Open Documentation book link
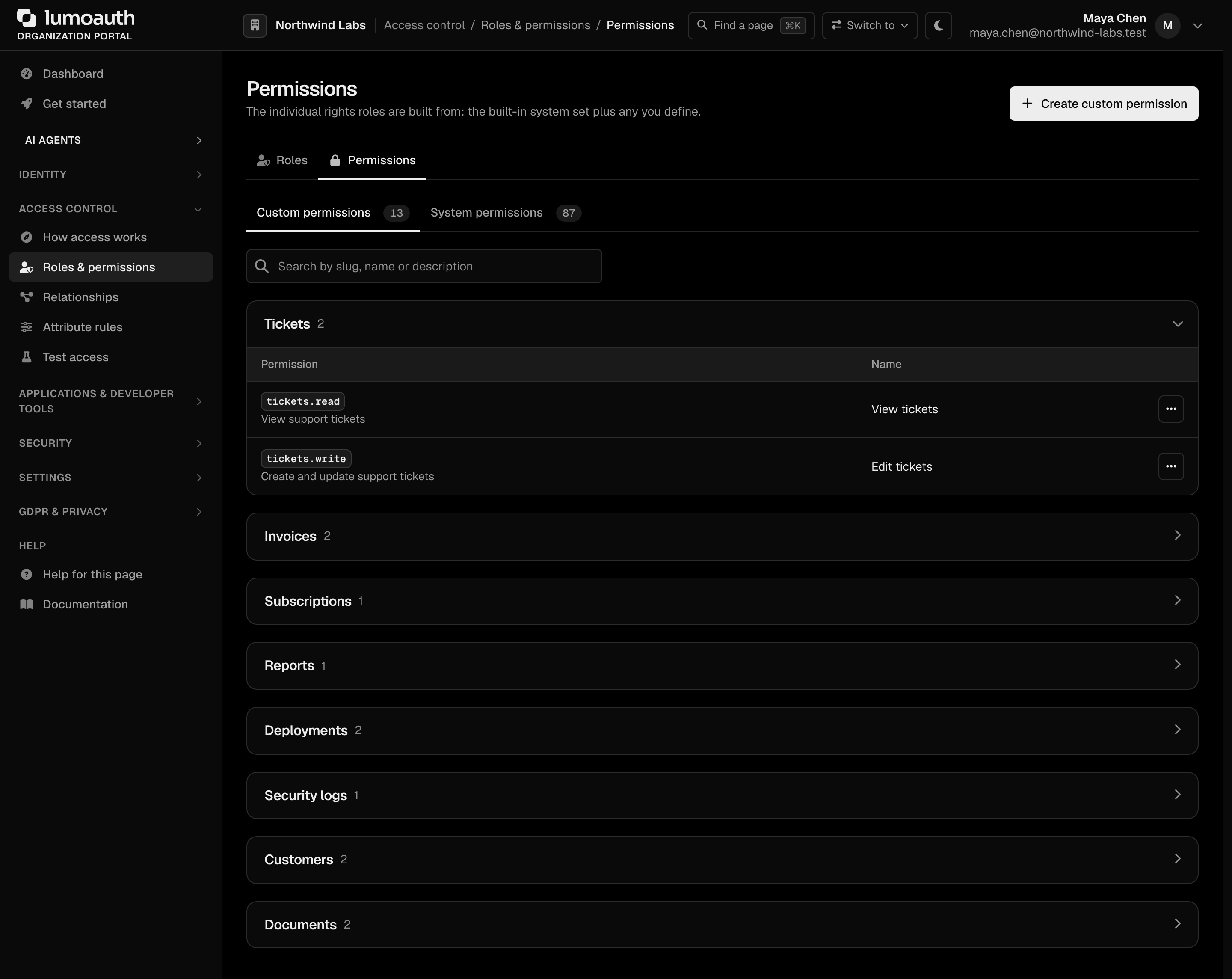The image size is (1232, 979). point(111,604)
